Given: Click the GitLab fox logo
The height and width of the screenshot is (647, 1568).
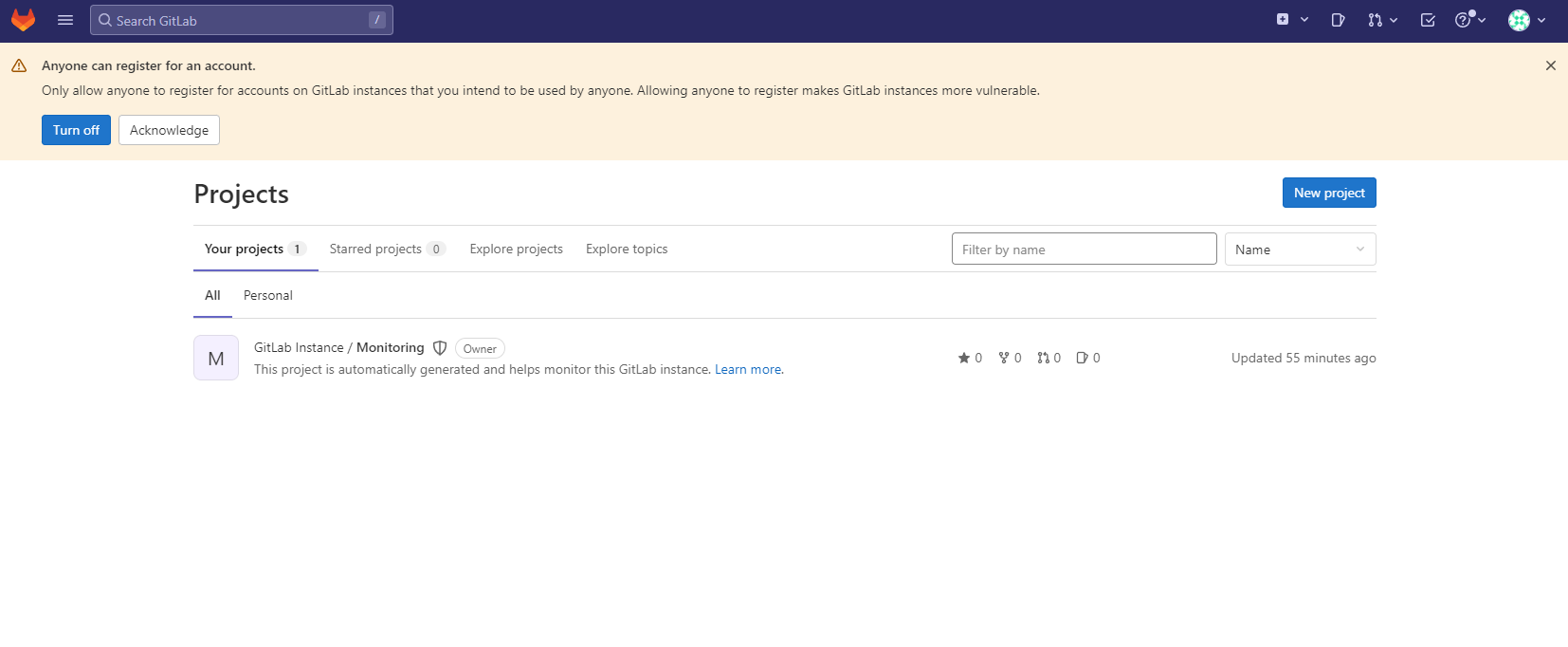Looking at the screenshot, I should (23, 20).
